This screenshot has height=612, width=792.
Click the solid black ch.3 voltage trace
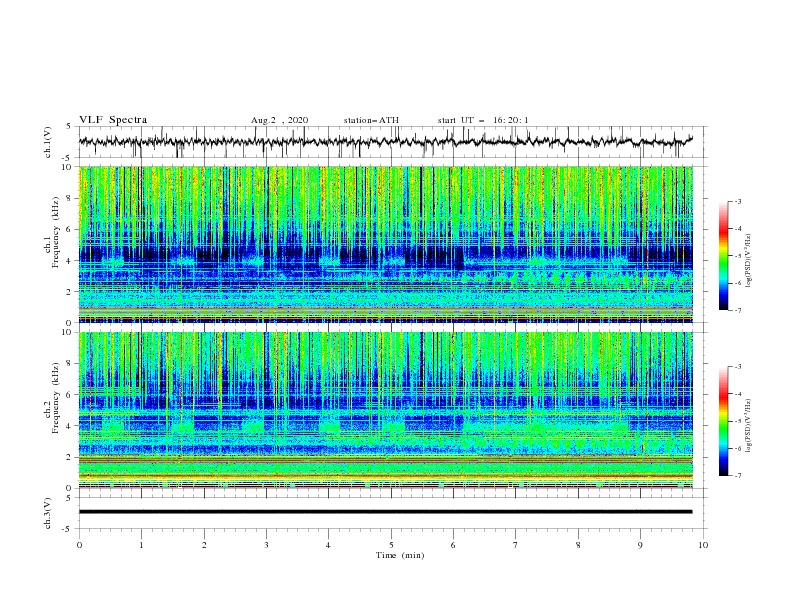[x=385, y=512]
